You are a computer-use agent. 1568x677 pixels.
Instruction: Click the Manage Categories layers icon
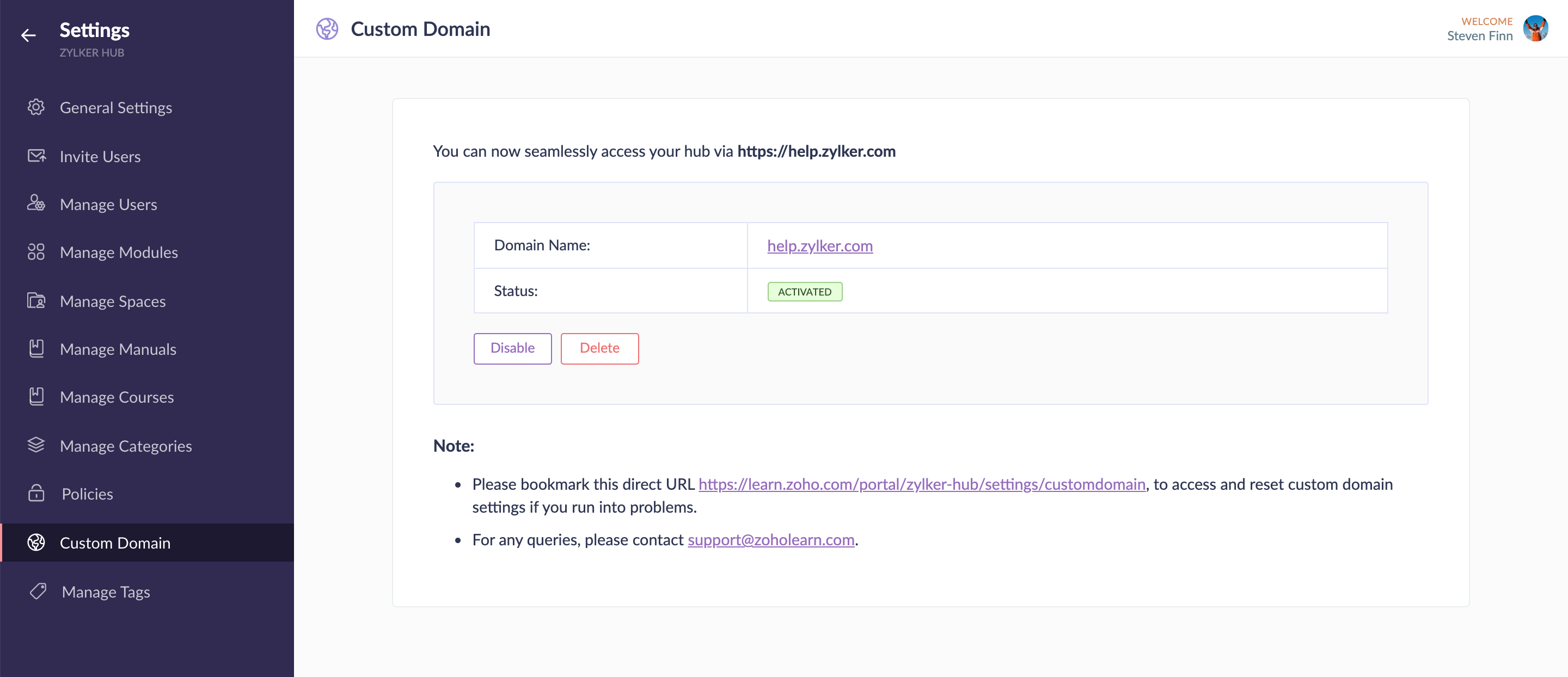click(x=36, y=445)
